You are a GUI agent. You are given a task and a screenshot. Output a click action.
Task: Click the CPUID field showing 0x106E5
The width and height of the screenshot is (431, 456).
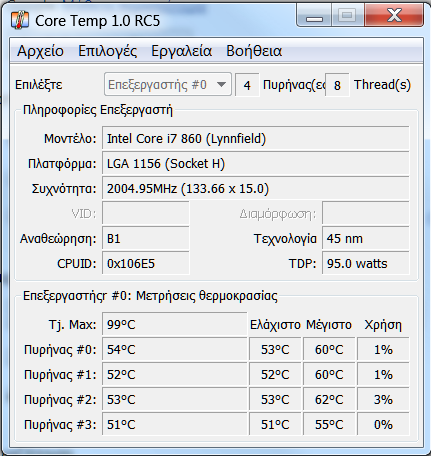(146, 264)
